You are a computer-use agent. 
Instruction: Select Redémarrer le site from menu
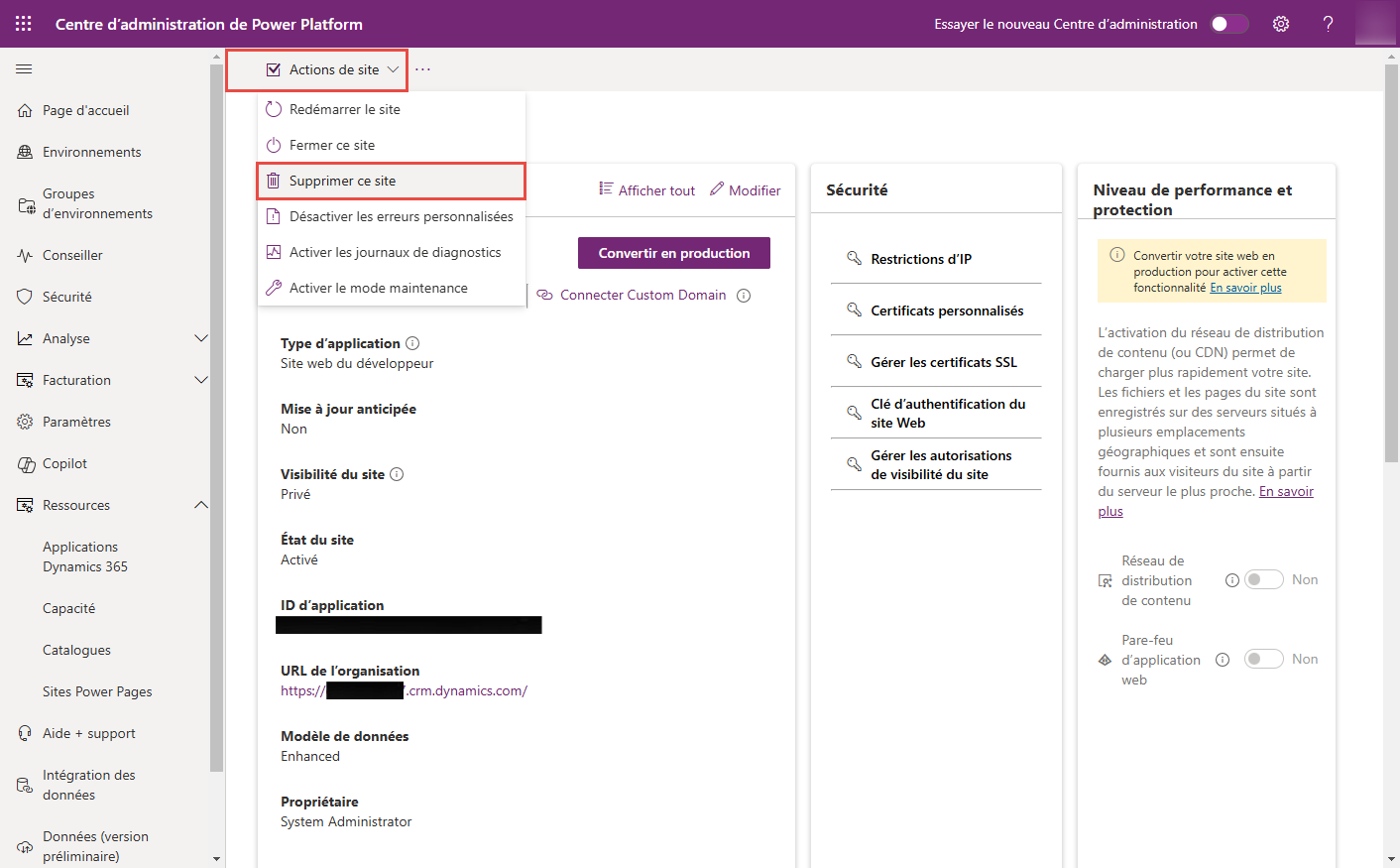(x=392, y=109)
